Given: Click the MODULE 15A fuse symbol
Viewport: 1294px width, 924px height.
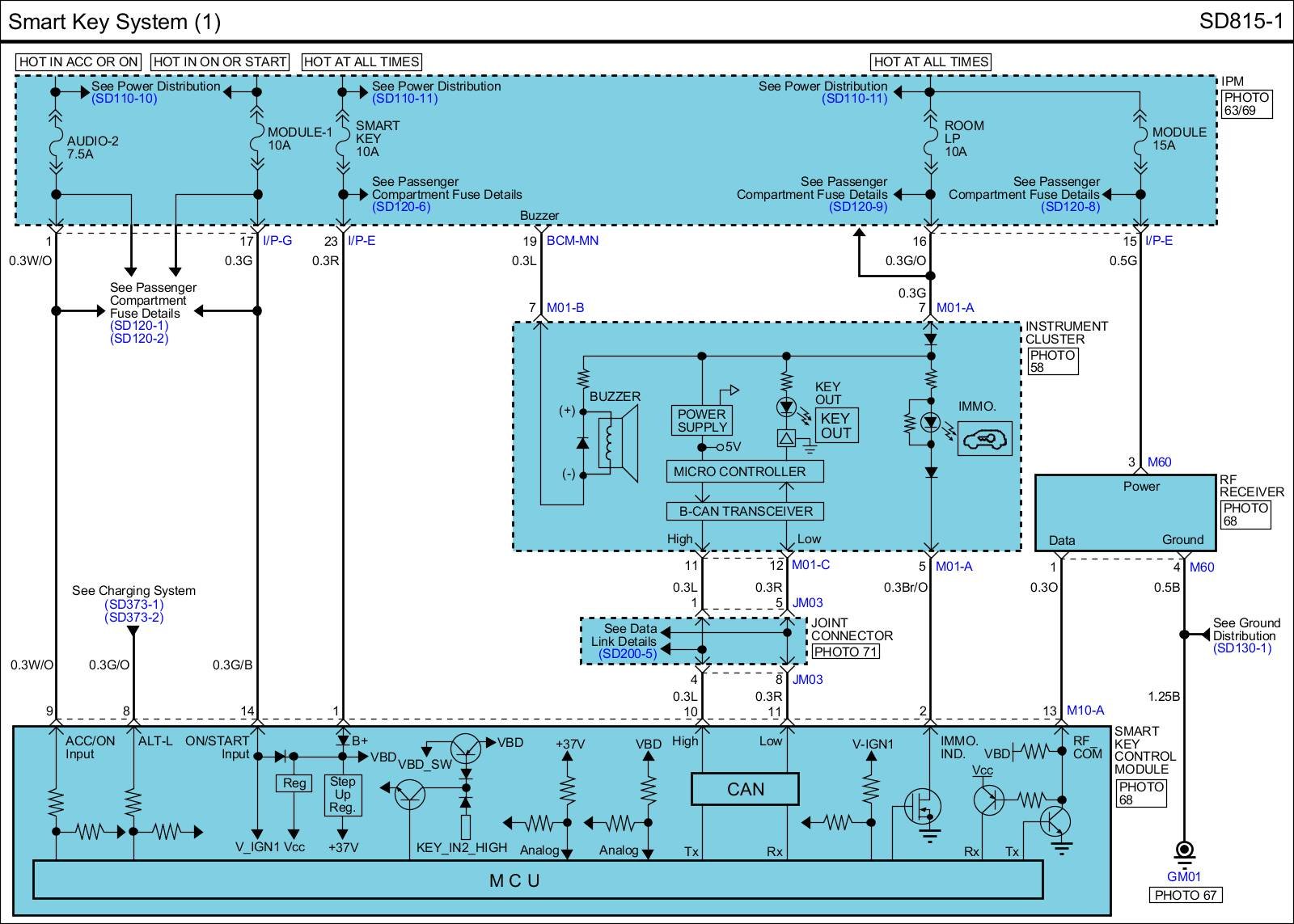Looking at the screenshot, I should pos(1140,139).
